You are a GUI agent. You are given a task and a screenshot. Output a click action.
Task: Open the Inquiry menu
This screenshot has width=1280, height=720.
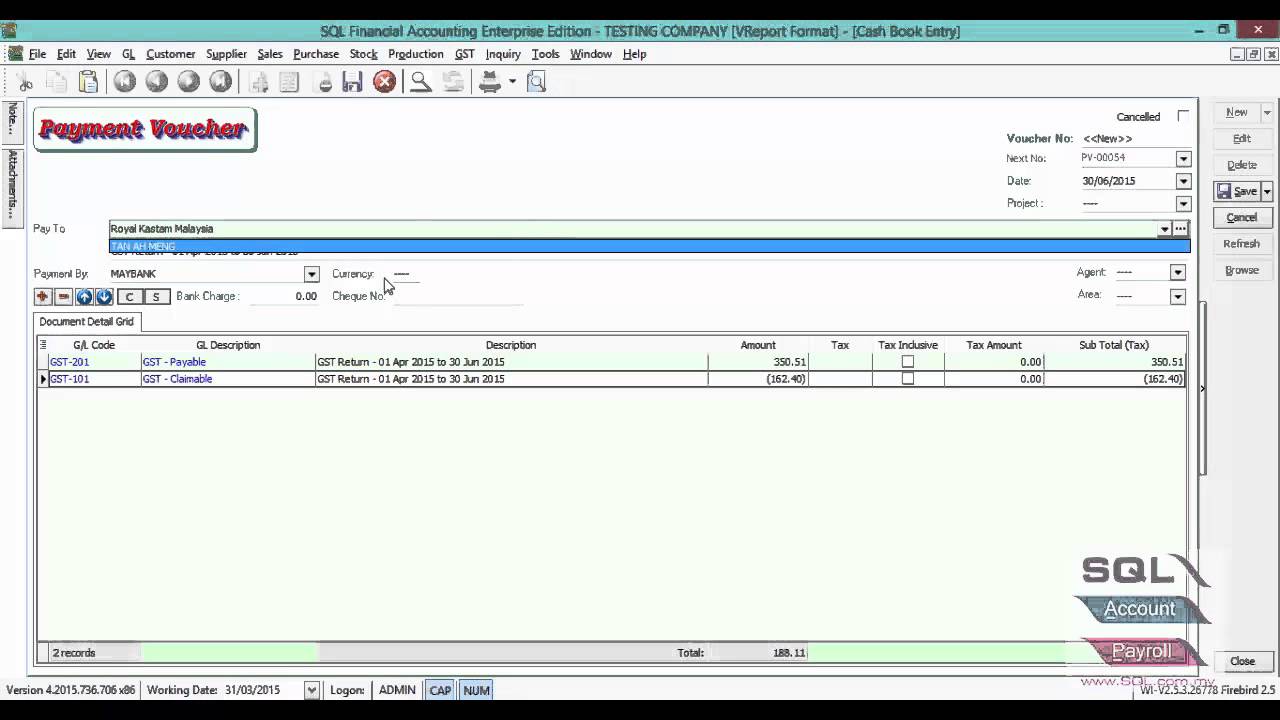click(x=503, y=54)
